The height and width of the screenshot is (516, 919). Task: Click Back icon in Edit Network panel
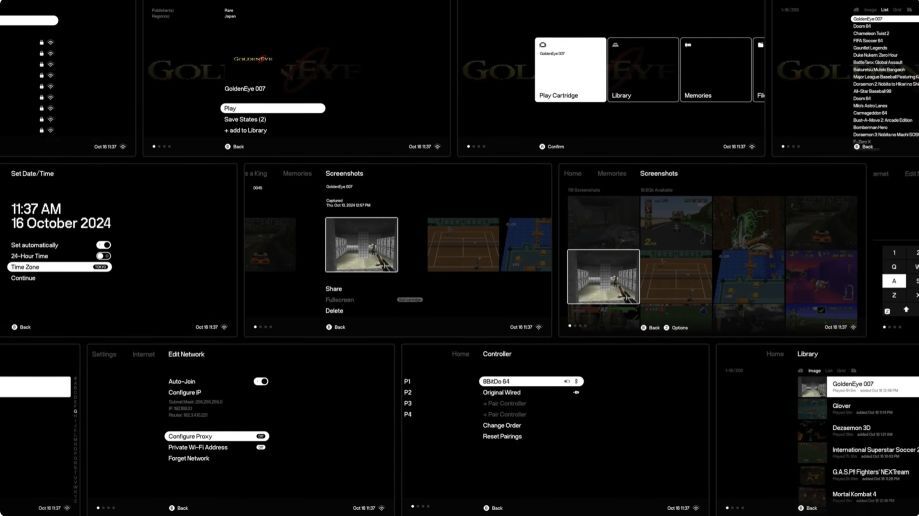click(172, 508)
